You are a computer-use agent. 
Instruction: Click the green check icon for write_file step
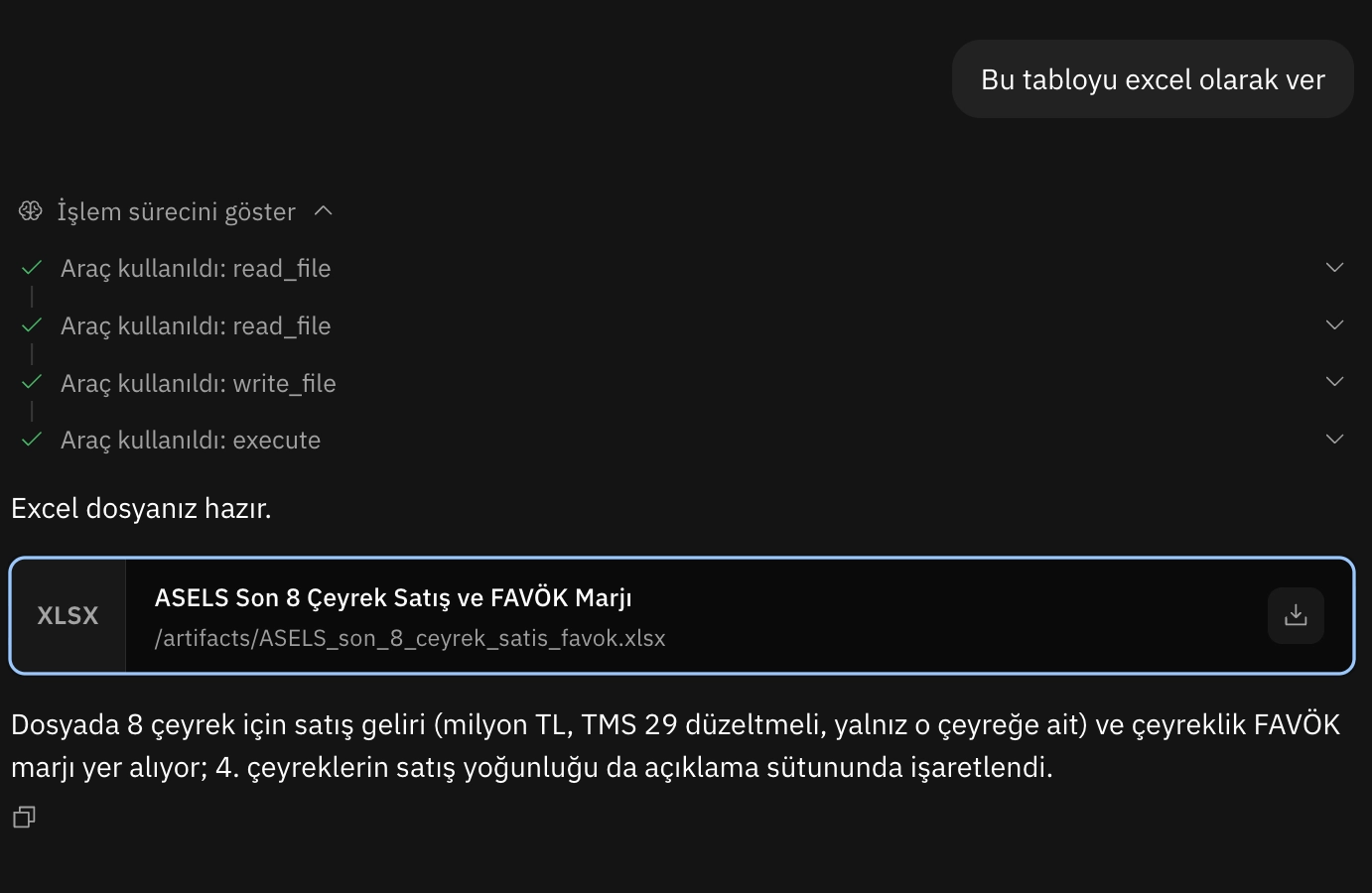[32, 382]
